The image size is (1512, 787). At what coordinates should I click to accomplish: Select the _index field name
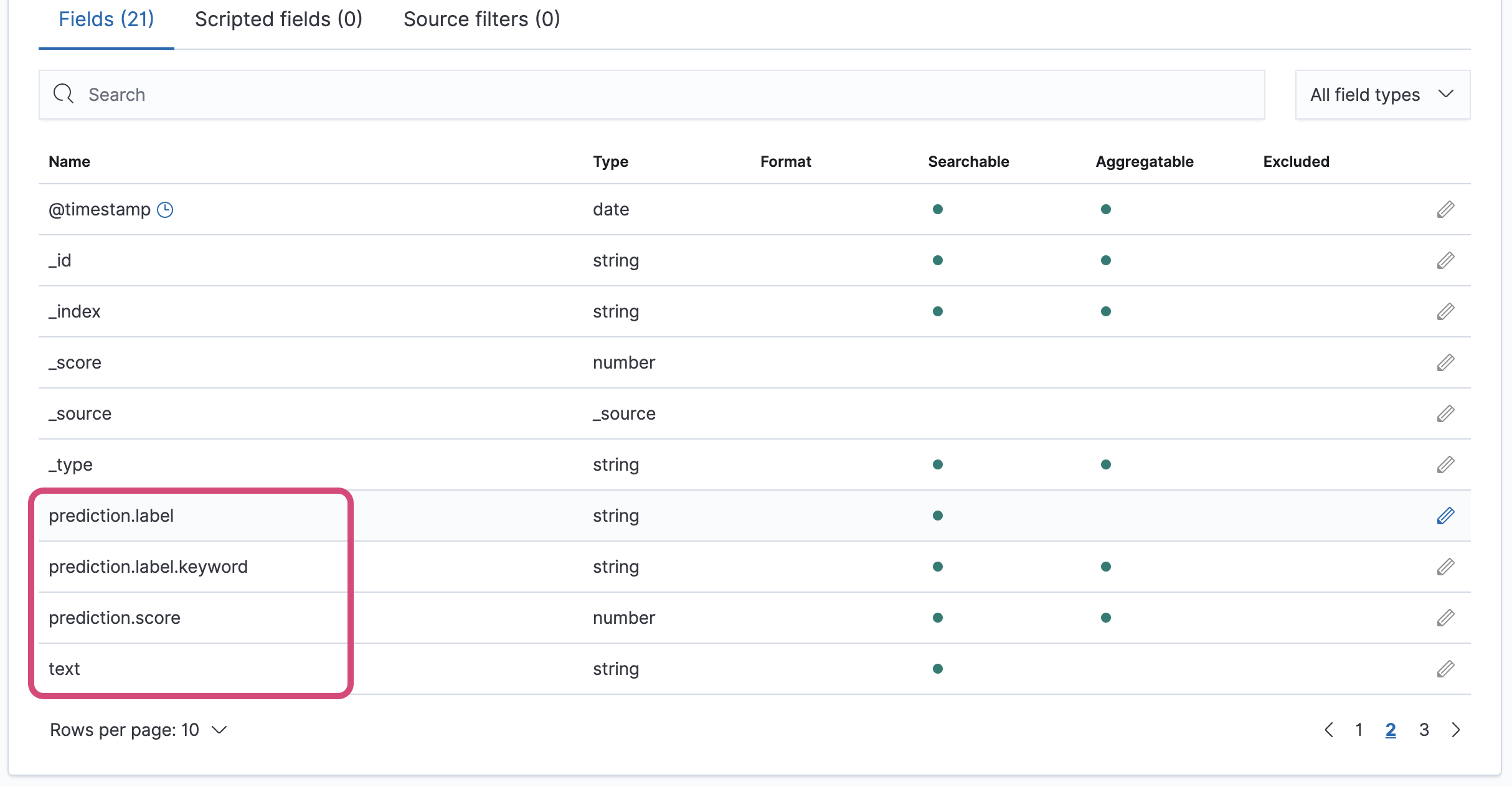74,311
